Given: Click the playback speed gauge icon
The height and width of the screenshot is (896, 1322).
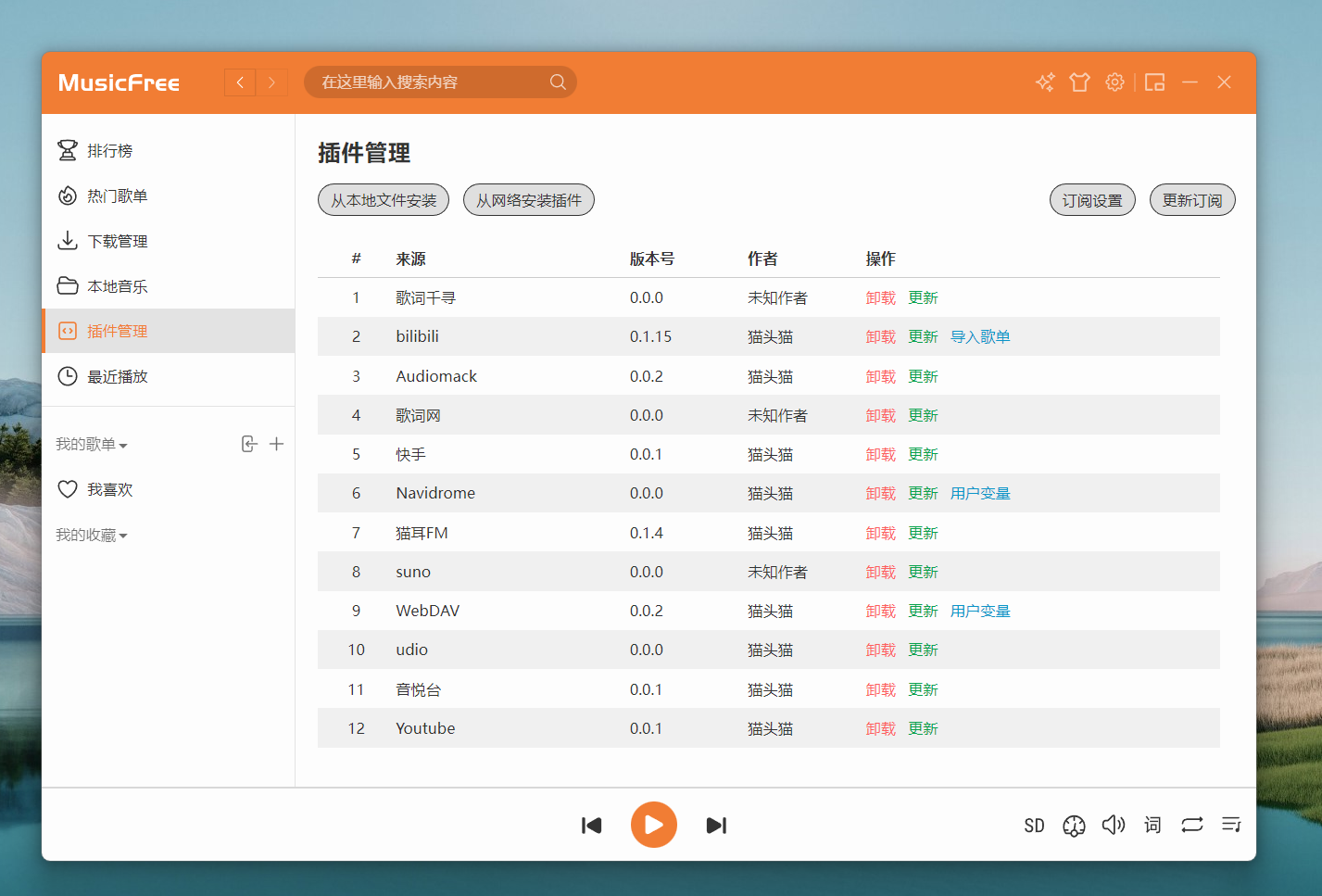Looking at the screenshot, I should tap(1074, 825).
